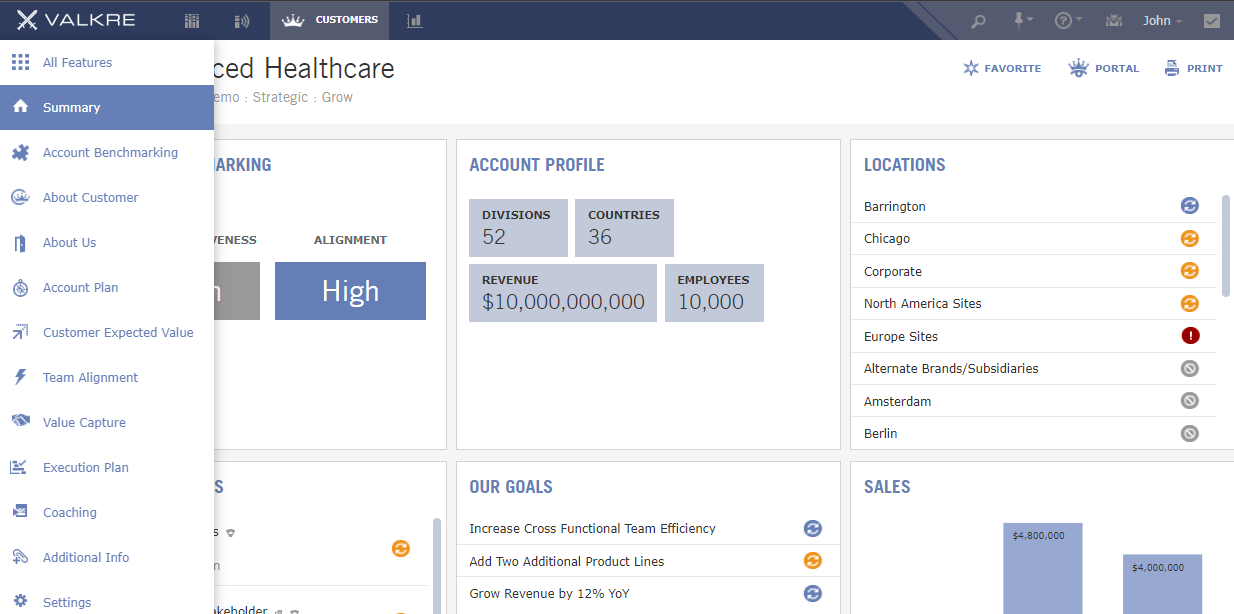Click Chicago orange sync status icon
This screenshot has height=614, width=1234.
click(x=1190, y=239)
